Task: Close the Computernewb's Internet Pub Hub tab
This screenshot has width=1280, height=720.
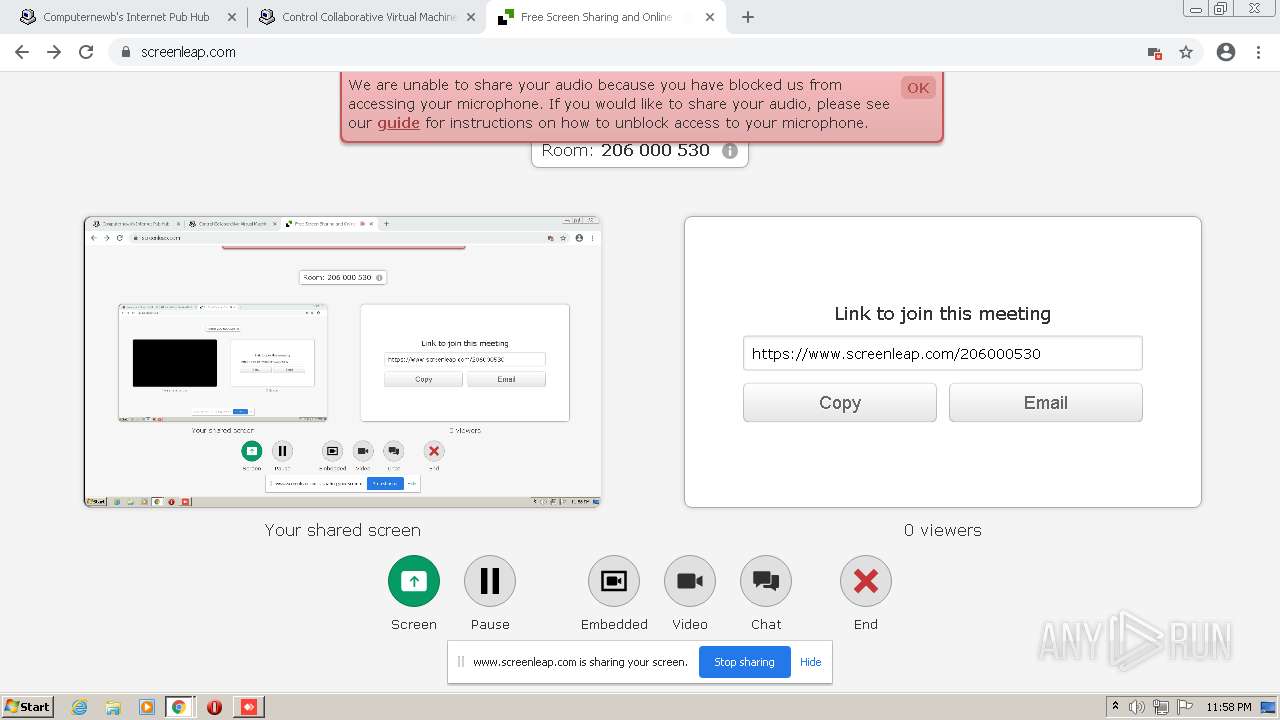Action: (x=232, y=17)
